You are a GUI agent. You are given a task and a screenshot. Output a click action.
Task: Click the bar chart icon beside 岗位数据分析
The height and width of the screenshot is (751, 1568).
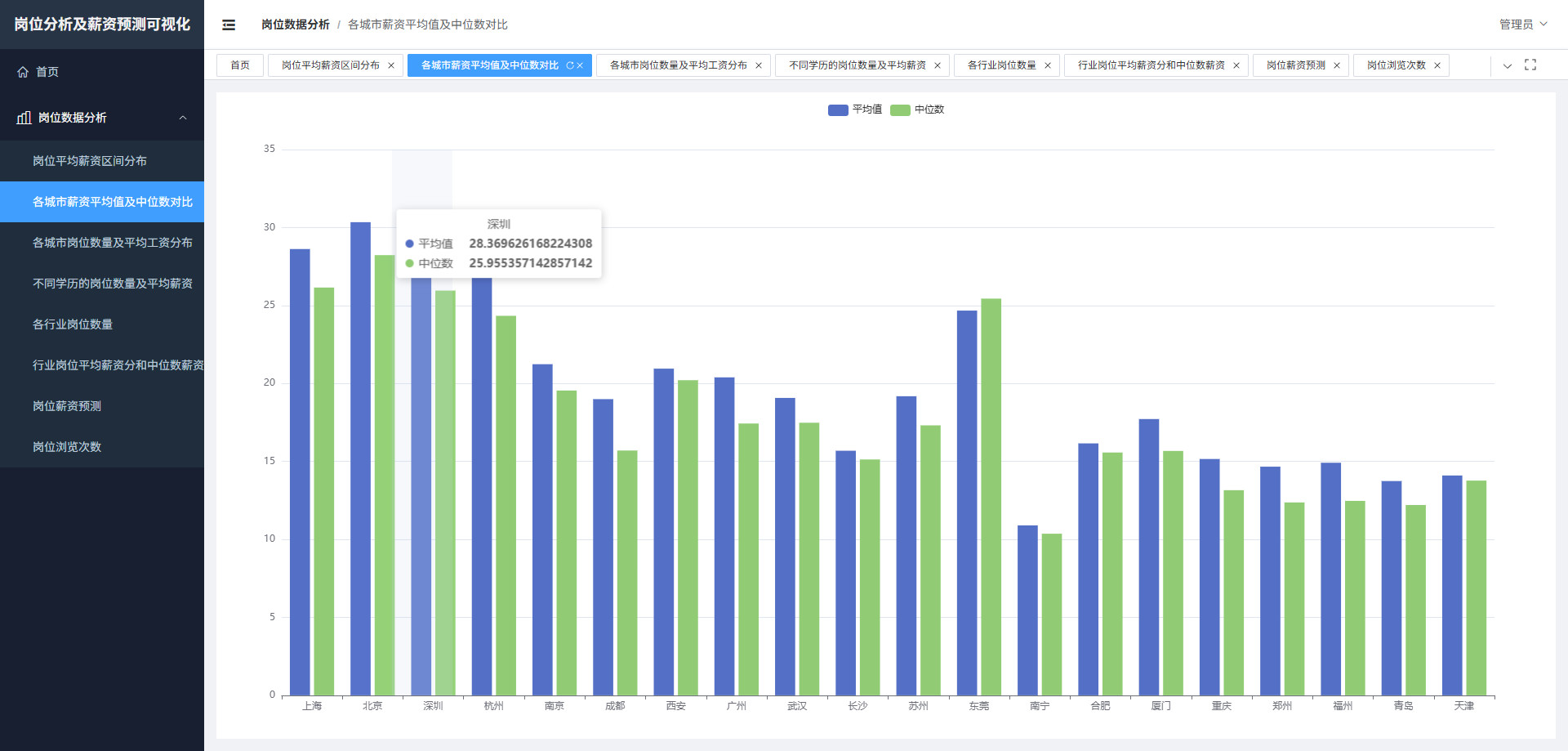click(24, 118)
